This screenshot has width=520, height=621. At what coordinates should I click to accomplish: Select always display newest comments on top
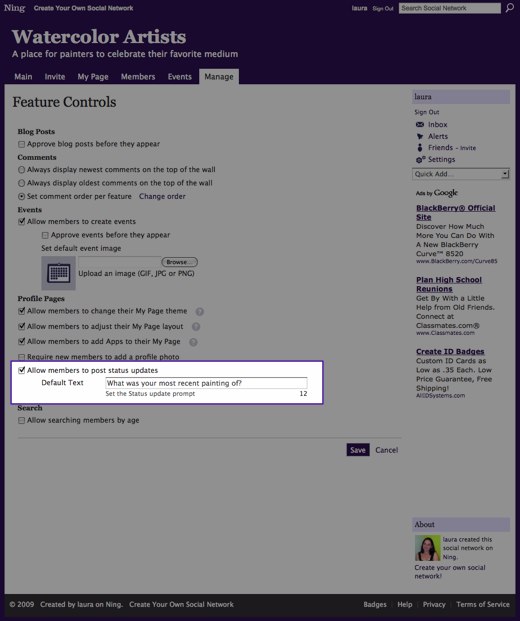pos(21,170)
